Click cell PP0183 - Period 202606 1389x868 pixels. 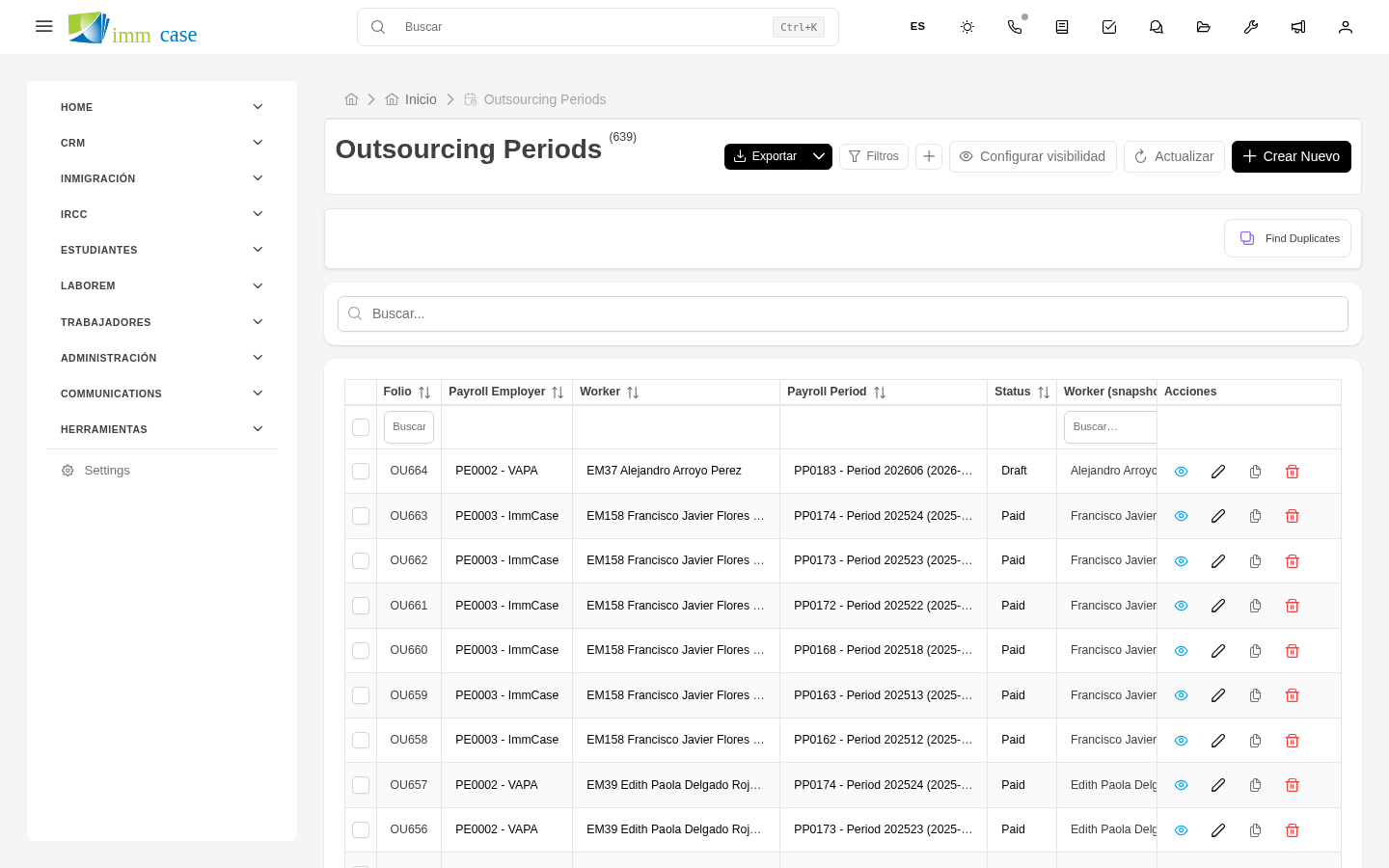[884, 471]
